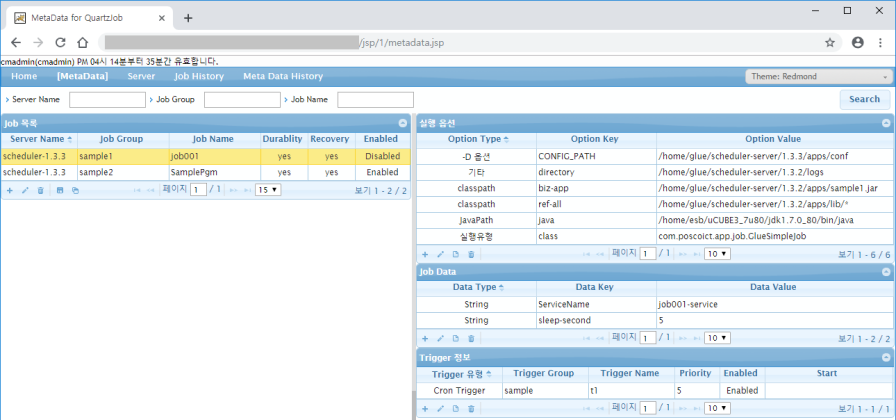
Task: Focus the Server Name input field
Action: coord(107,99)
